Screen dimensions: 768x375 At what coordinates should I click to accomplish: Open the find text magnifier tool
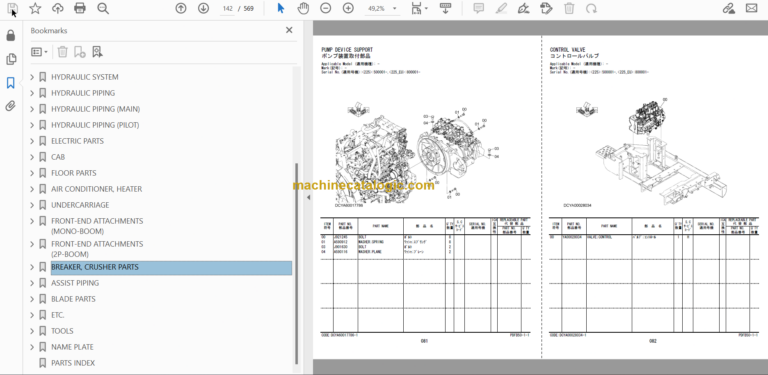tap(103, 8)
